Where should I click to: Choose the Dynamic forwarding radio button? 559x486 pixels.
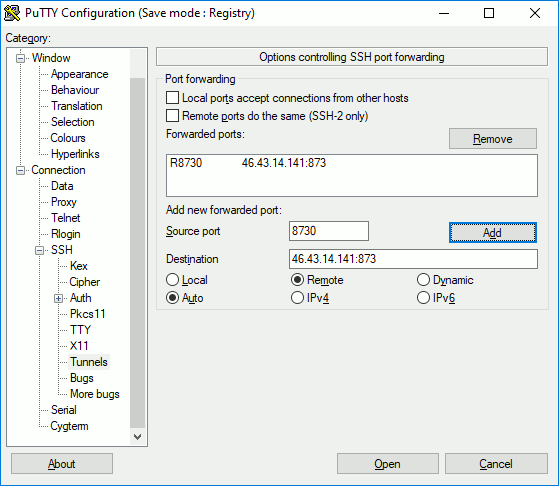point(423,280)
